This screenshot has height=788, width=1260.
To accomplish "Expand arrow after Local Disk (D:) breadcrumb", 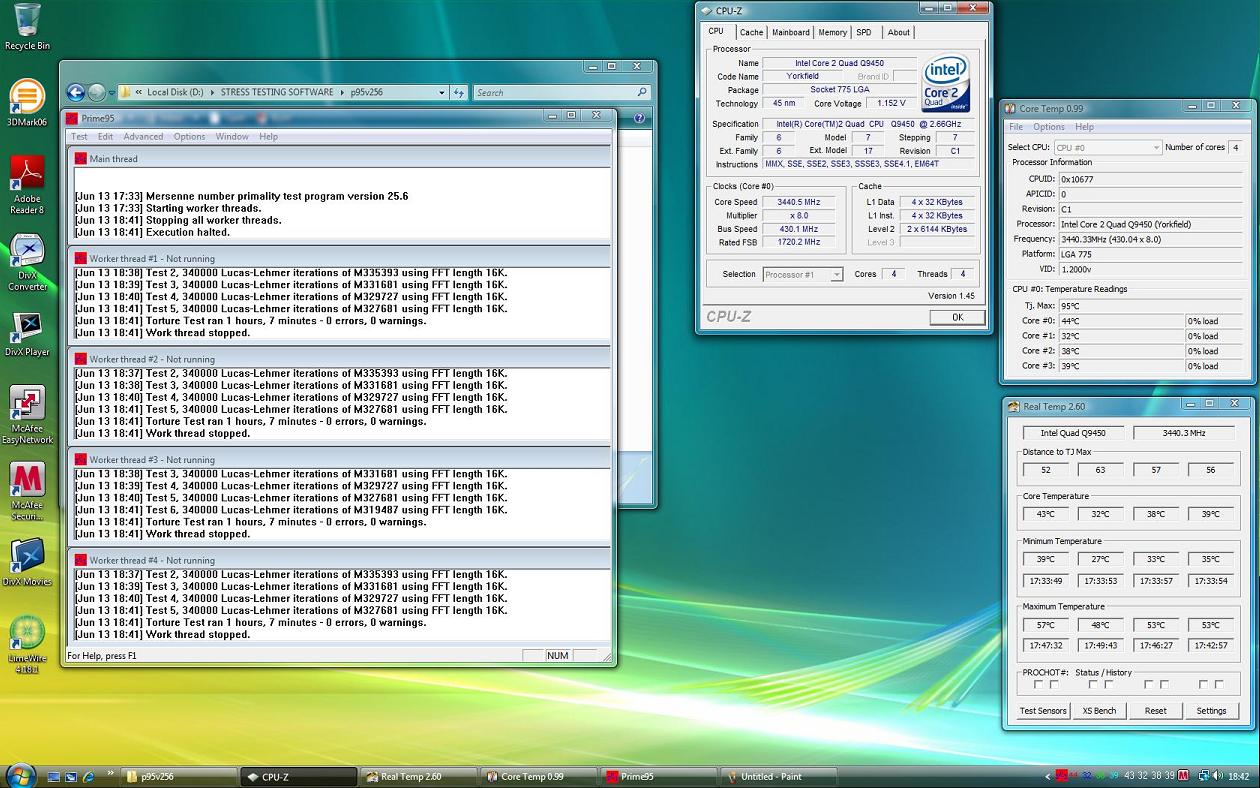I will pos(211,92).
